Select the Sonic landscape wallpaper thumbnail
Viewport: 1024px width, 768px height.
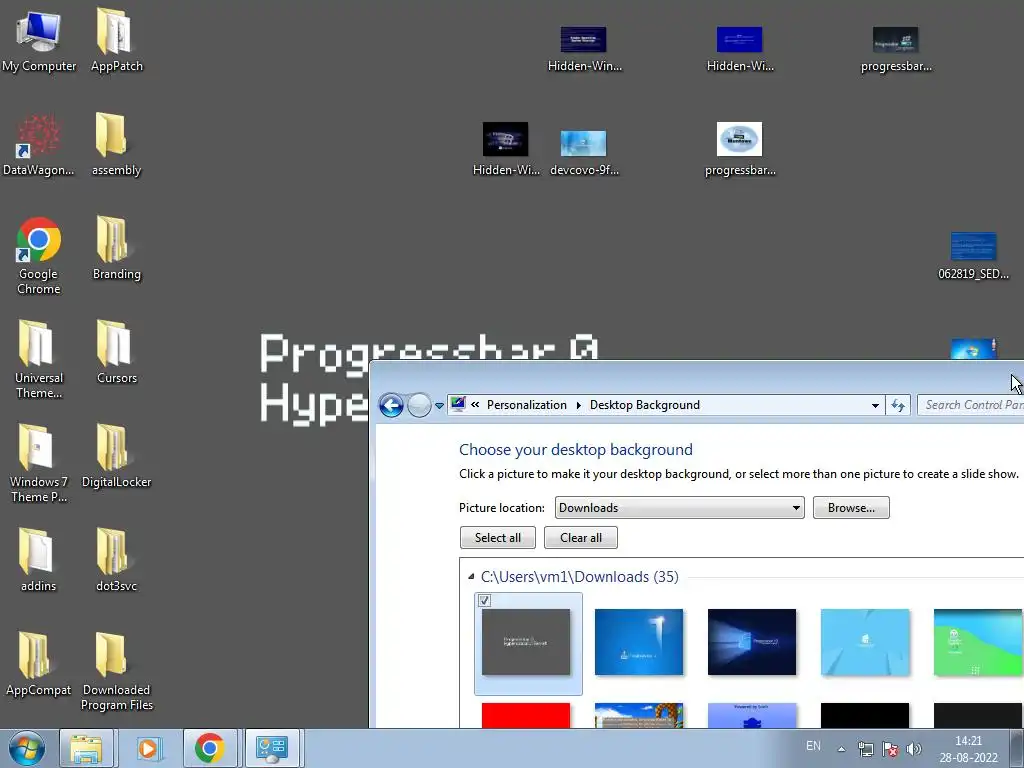[x=639, y=715]
